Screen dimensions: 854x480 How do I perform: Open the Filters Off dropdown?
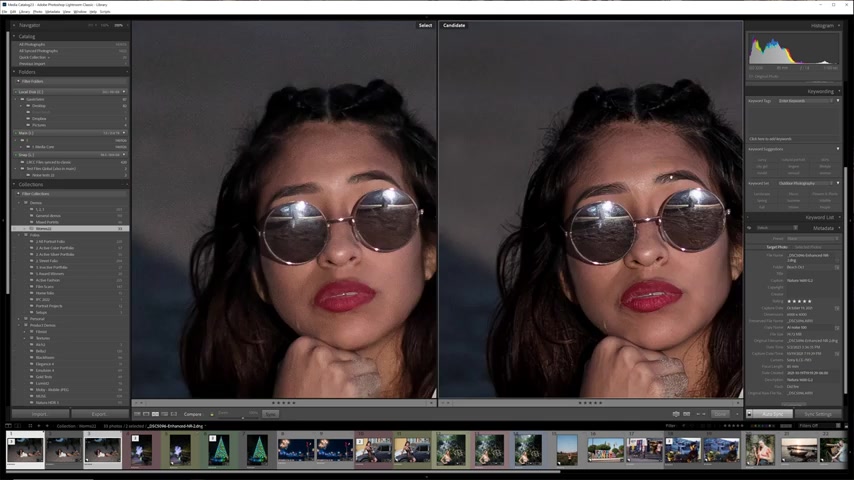coord(810,426)
